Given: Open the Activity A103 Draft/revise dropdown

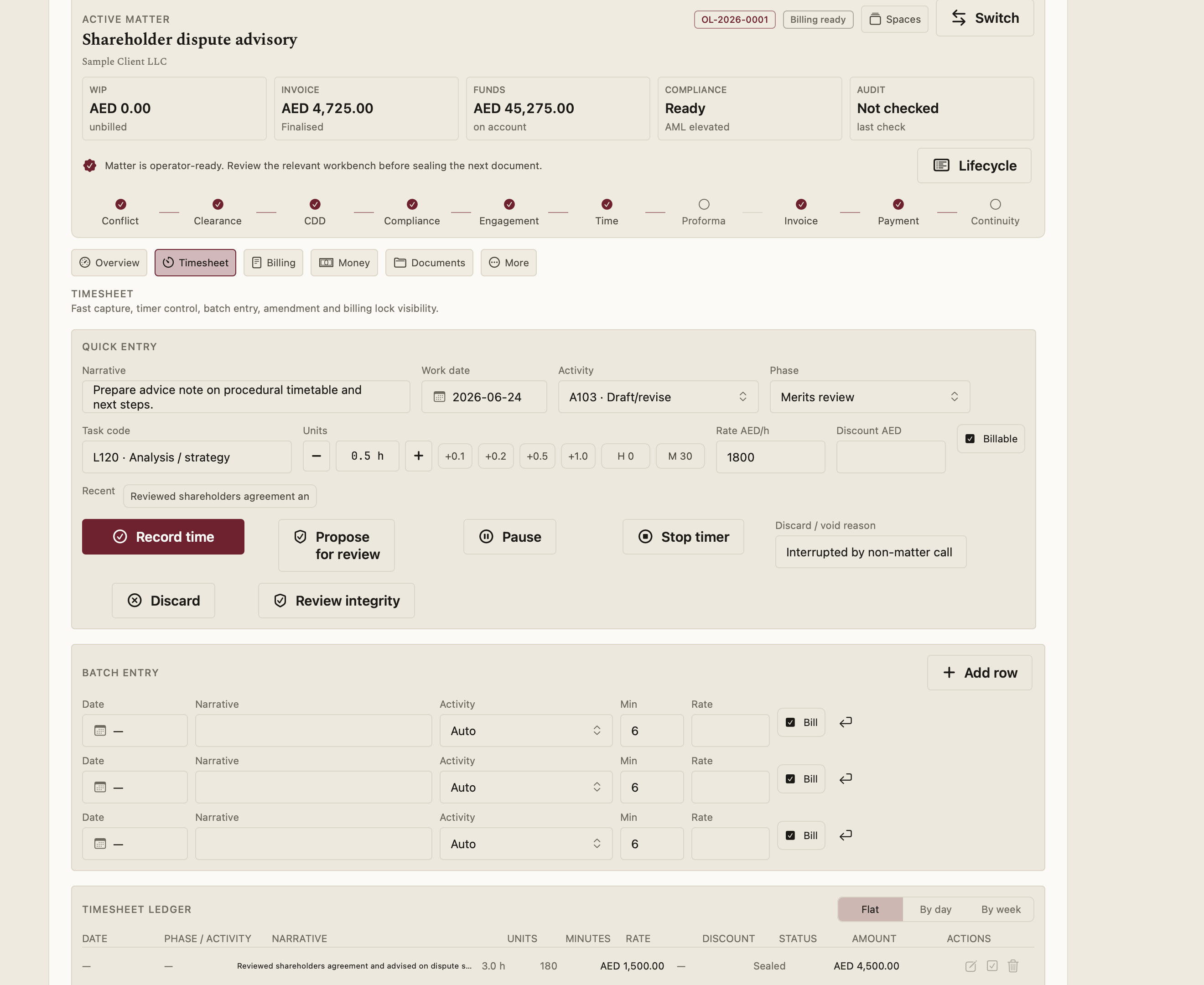Looking at the screenshot, I should [x=658, y=397].
